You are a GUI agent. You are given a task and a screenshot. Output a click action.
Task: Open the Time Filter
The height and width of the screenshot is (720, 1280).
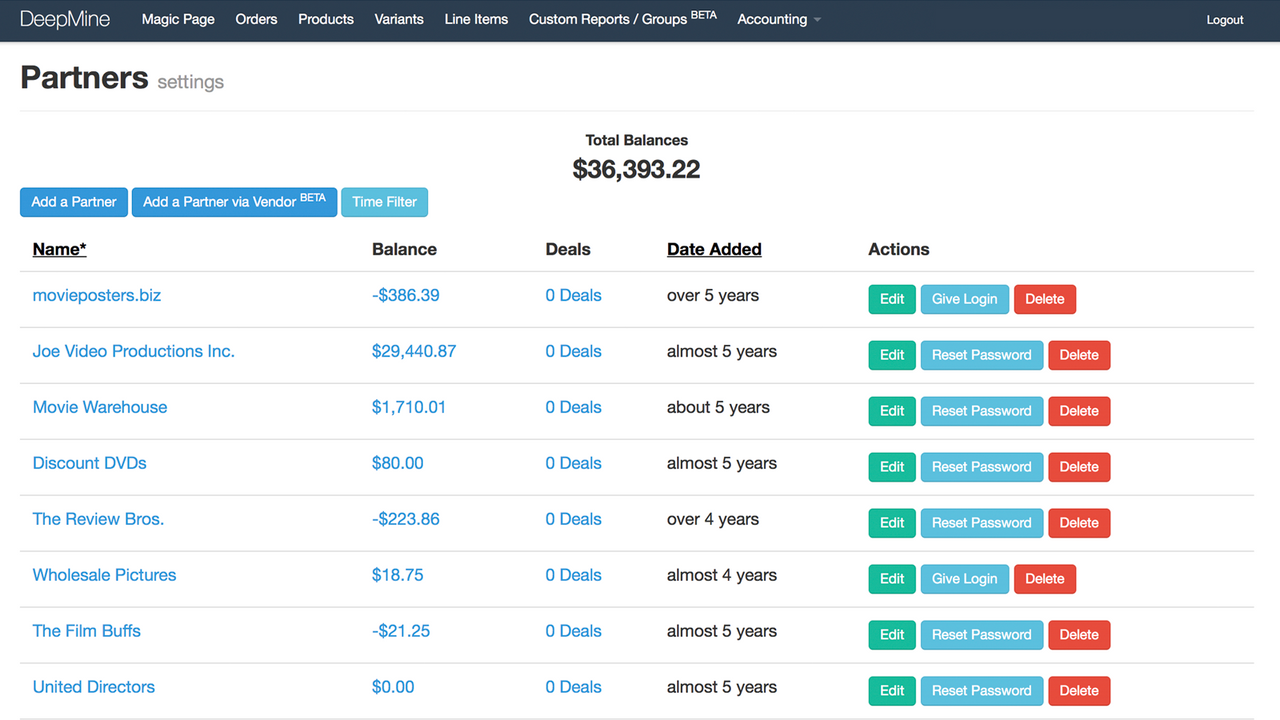coord(384,202)
